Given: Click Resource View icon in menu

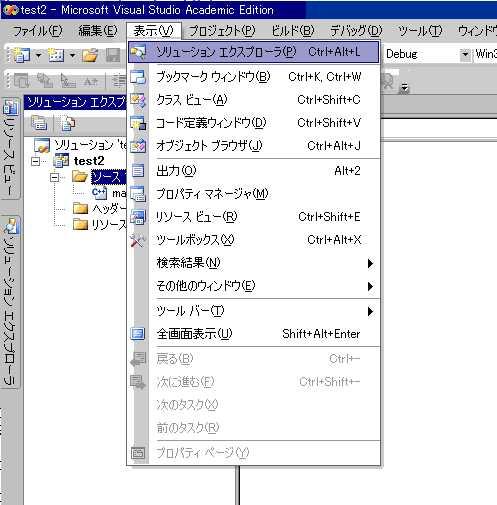Looking at the screenshot, I should tap(138, 217).
